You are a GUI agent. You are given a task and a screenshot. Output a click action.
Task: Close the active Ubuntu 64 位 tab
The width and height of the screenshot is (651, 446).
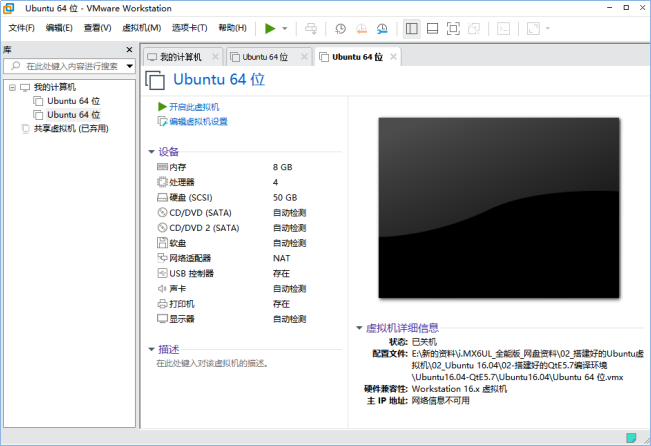393,56
